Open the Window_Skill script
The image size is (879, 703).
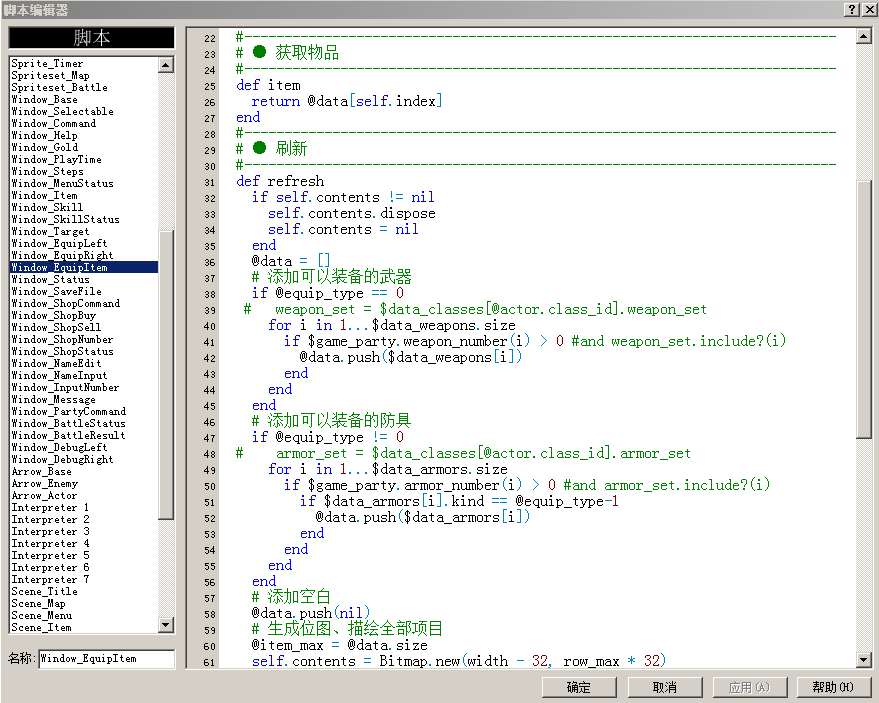click(47, 207)
